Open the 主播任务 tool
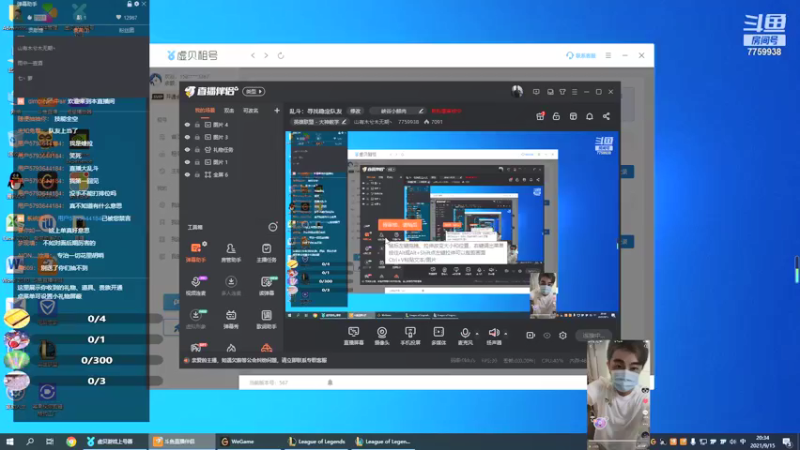This screenshot has height=450, width=800. [266, 252]
